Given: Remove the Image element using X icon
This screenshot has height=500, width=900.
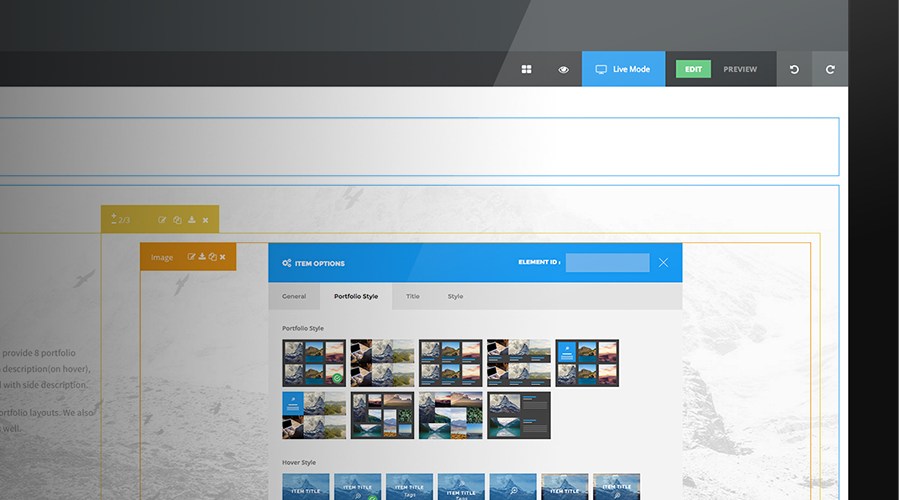Looking at the screenshot, I should 222,257.
